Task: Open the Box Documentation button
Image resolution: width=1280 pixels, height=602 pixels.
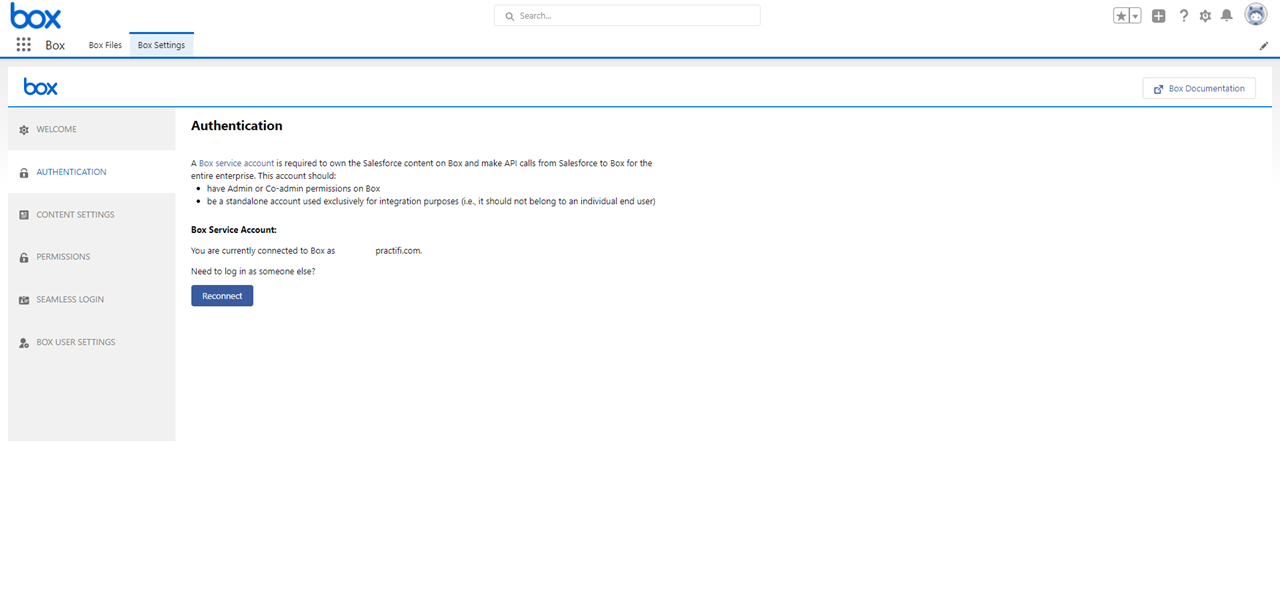Action: click(1199, 88)
